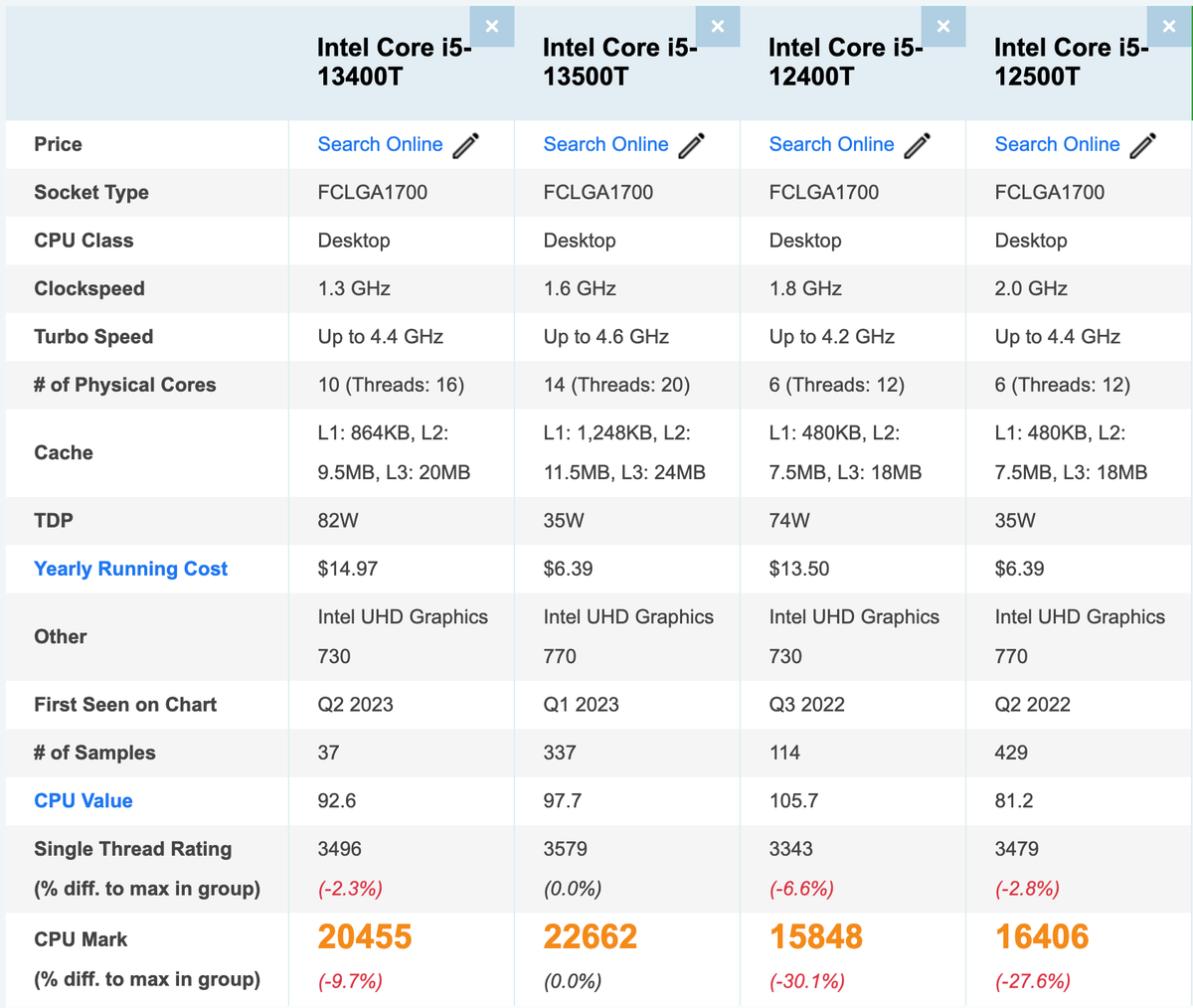Viewport: 1193px width, 1008px height.
Task: Click price edit pencil for i5-12500T
Action: tap(1142, 145)
